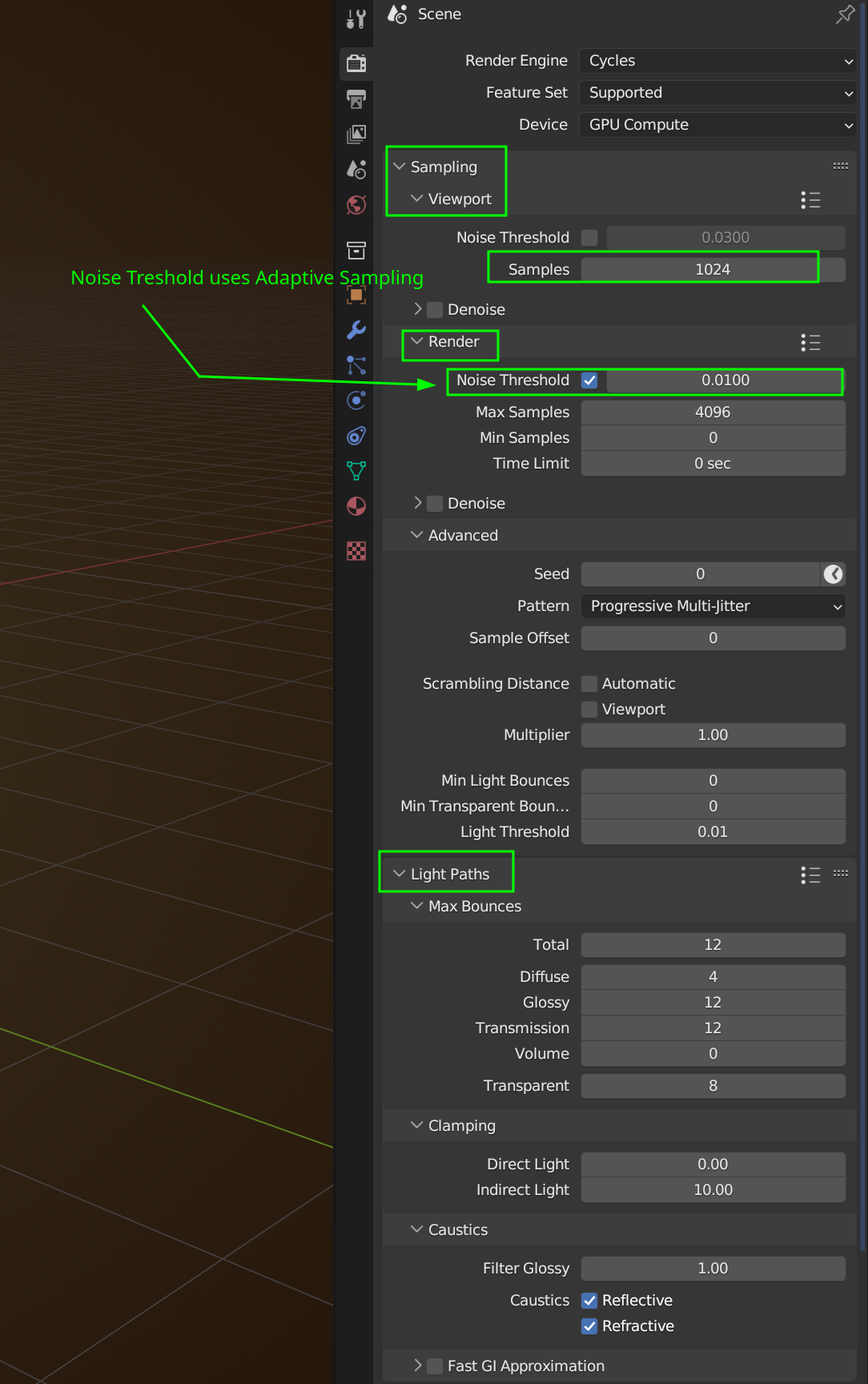868x1384 pixels.
Task: Open the Tool properties tab
Action: [356, 19]
